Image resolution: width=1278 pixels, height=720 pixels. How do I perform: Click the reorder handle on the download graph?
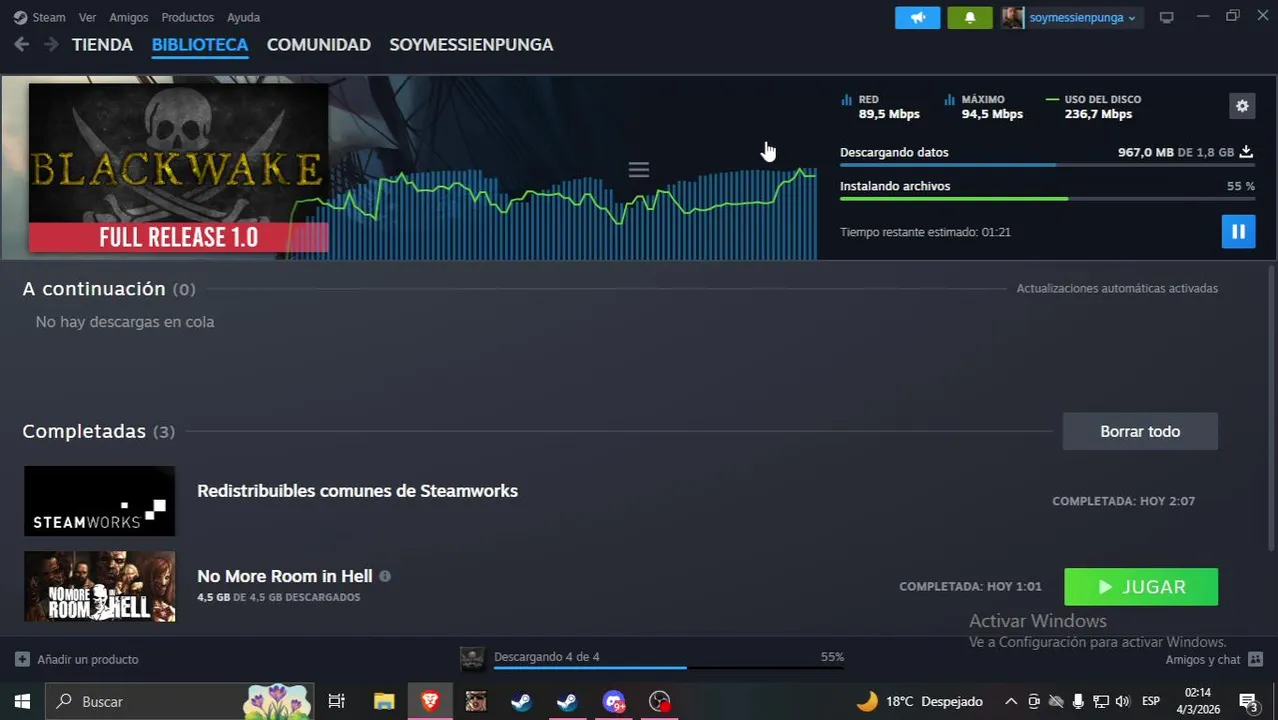(x=639, y=170)
